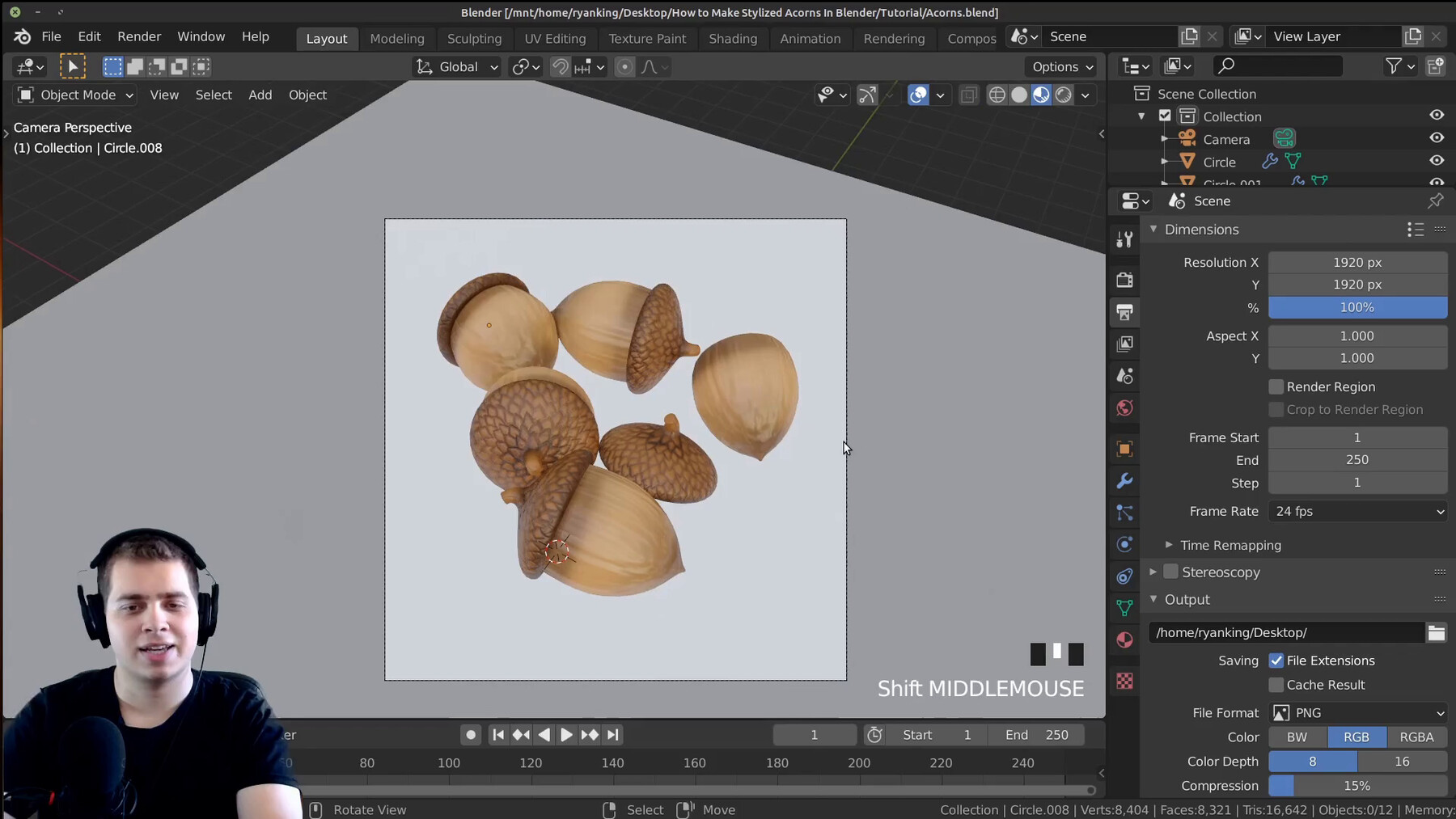Adjust the Compression slider
The height and width of the screenshot is (819, 1456).
click(x=1357, y=786)
